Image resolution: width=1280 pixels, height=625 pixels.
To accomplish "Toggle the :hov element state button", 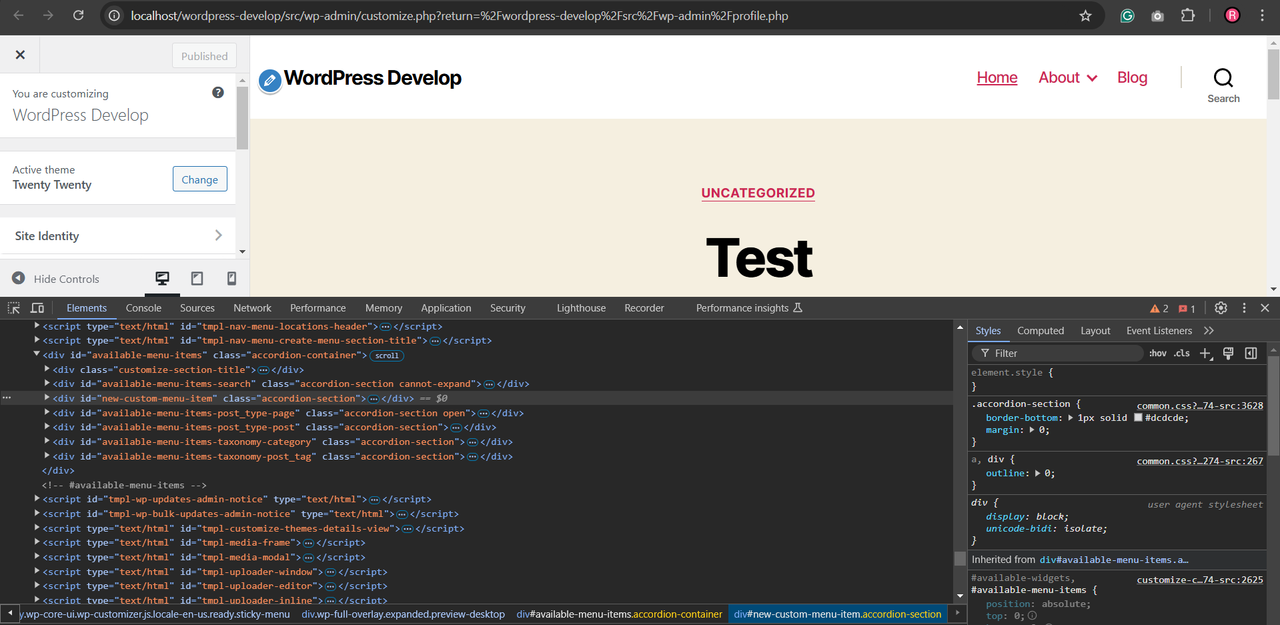I will pyautogui.click(x=1158, y=353).
